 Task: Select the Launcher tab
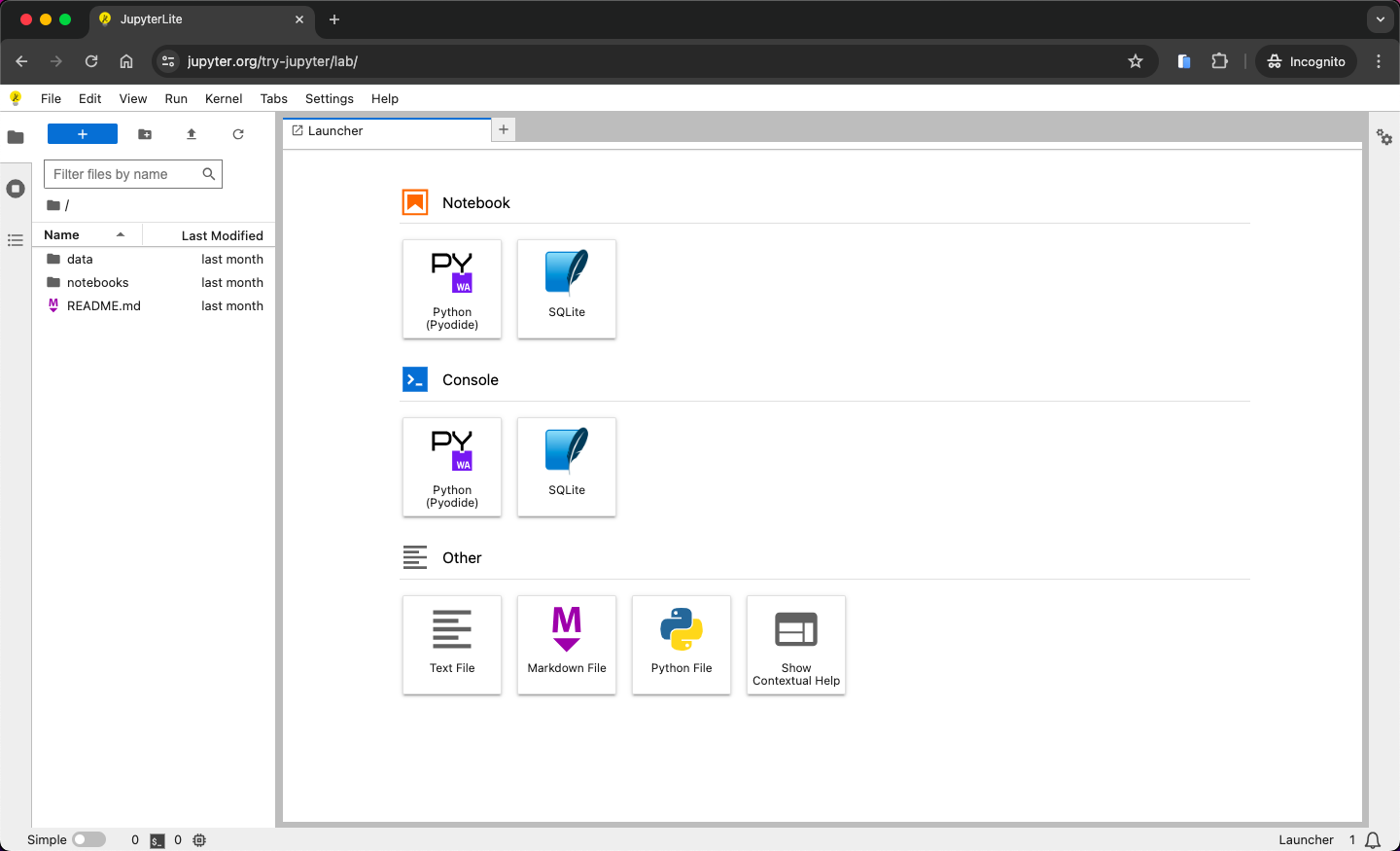(387, 131)
